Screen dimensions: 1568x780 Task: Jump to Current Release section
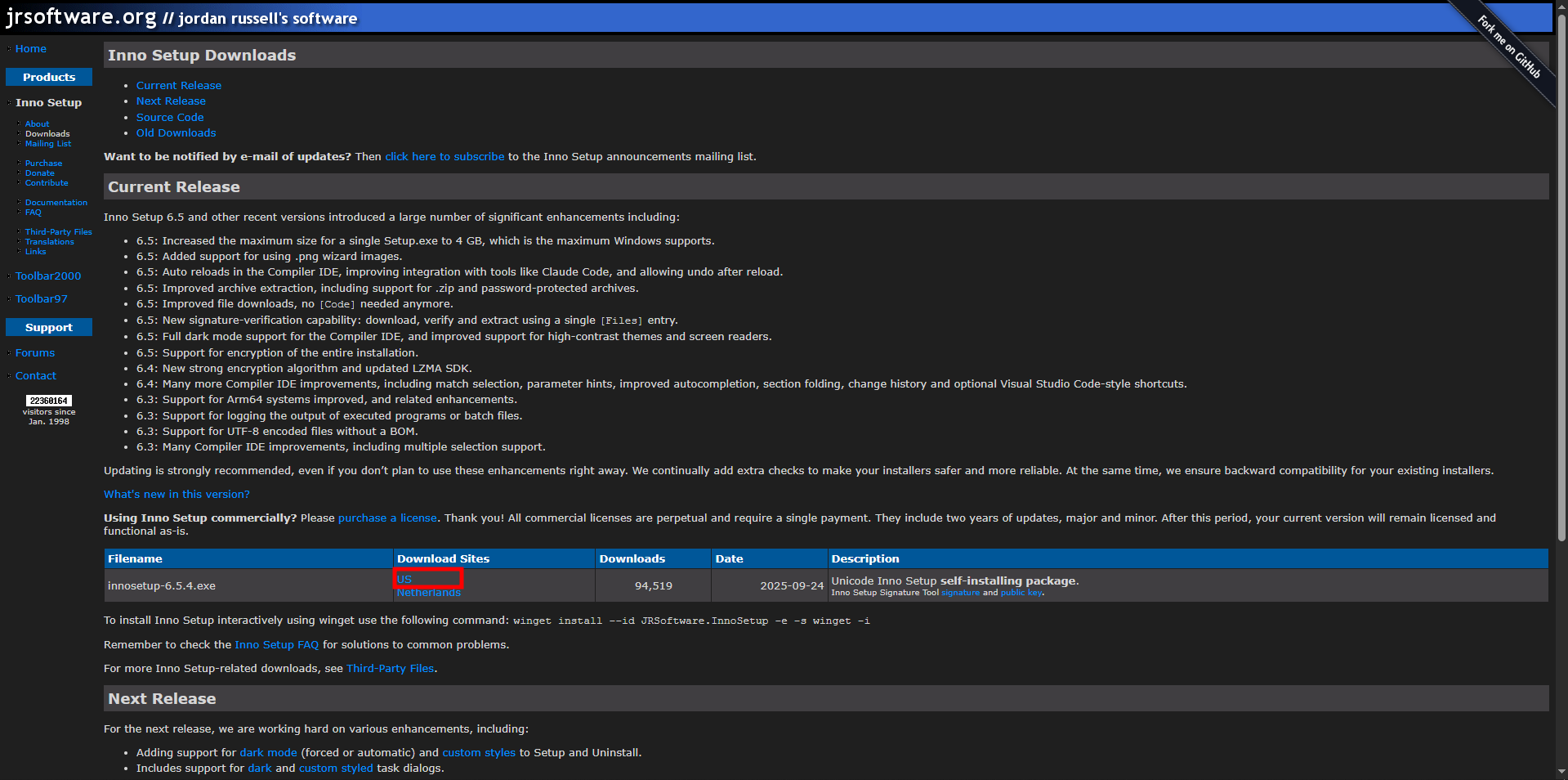[179, 86]
